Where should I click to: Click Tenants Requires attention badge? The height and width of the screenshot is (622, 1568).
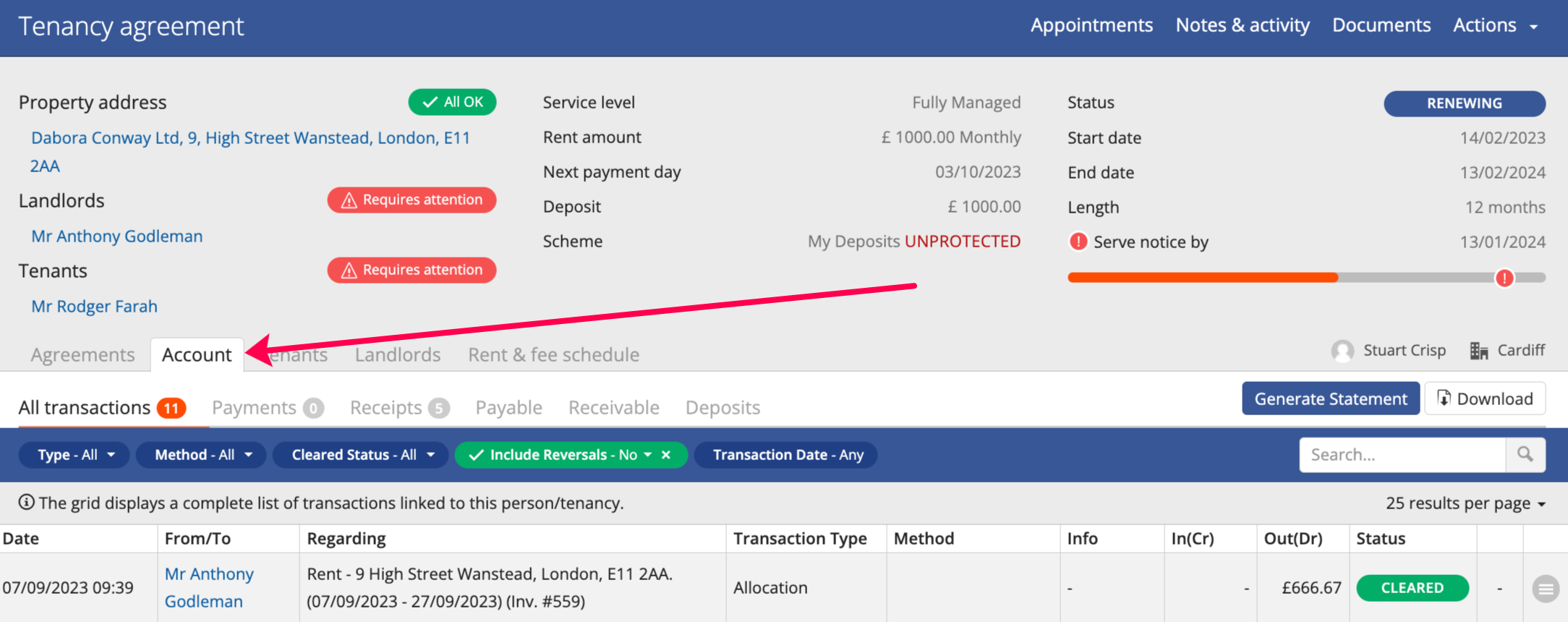pos(412,270)
